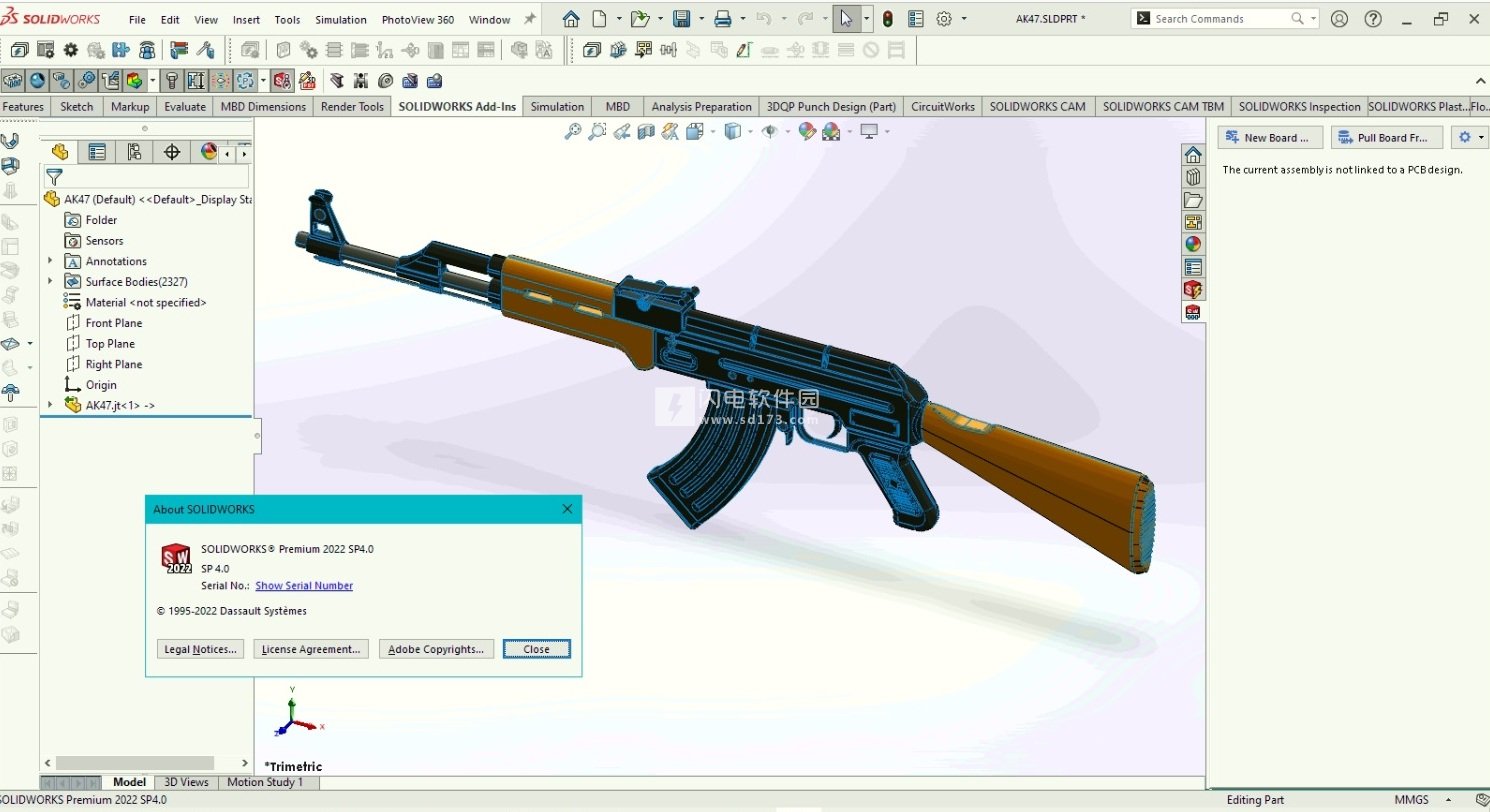Open the Home icon in title toolbar
The width and height of the screenshot is (1490, 812).
pos(571,19)
